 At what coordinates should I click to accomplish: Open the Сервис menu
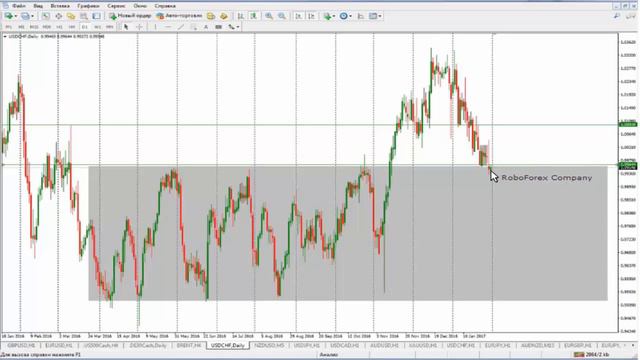pyautogui.click(x=116, y=6)
